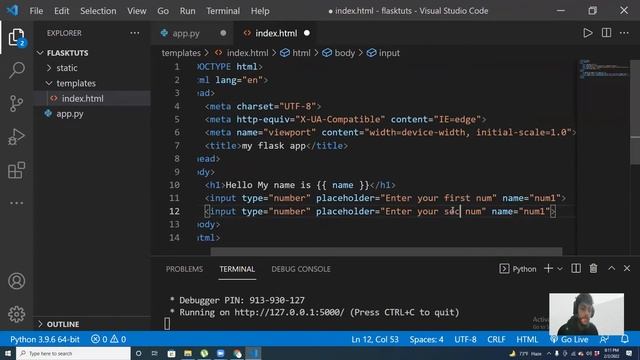Close index.html tab via unsaved dot

(307, 33)
